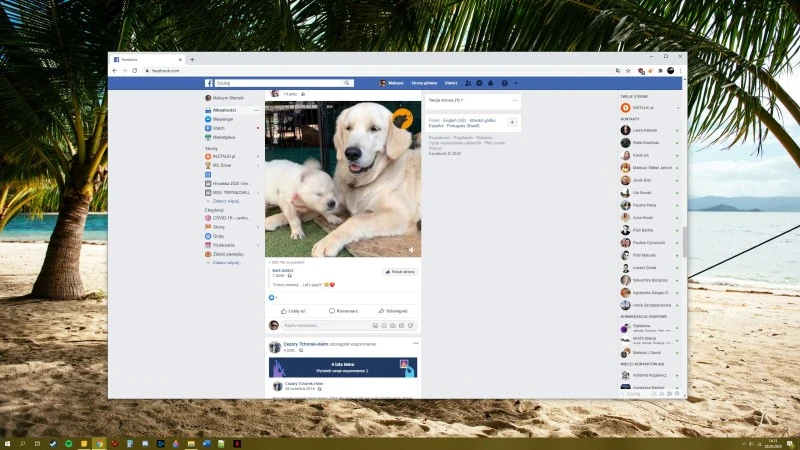Open chat settings gear below contacts
The width and height of the screenshot is (800, 450).
coord(678,394)
